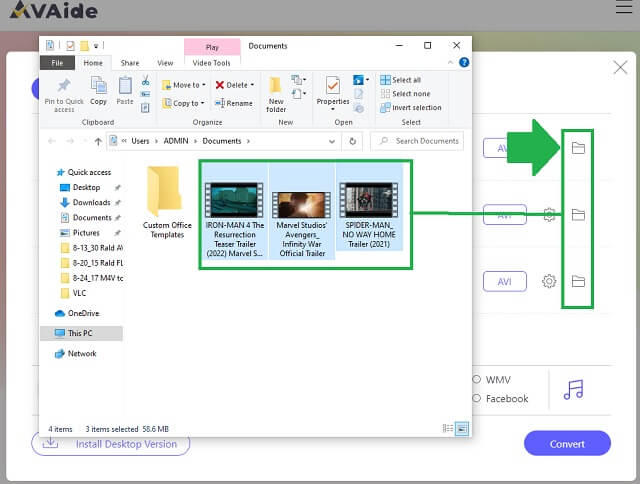This screenshot has width=640, height=484.
Task: Click the Help question mark icon
Action: [x=464, y=62]
